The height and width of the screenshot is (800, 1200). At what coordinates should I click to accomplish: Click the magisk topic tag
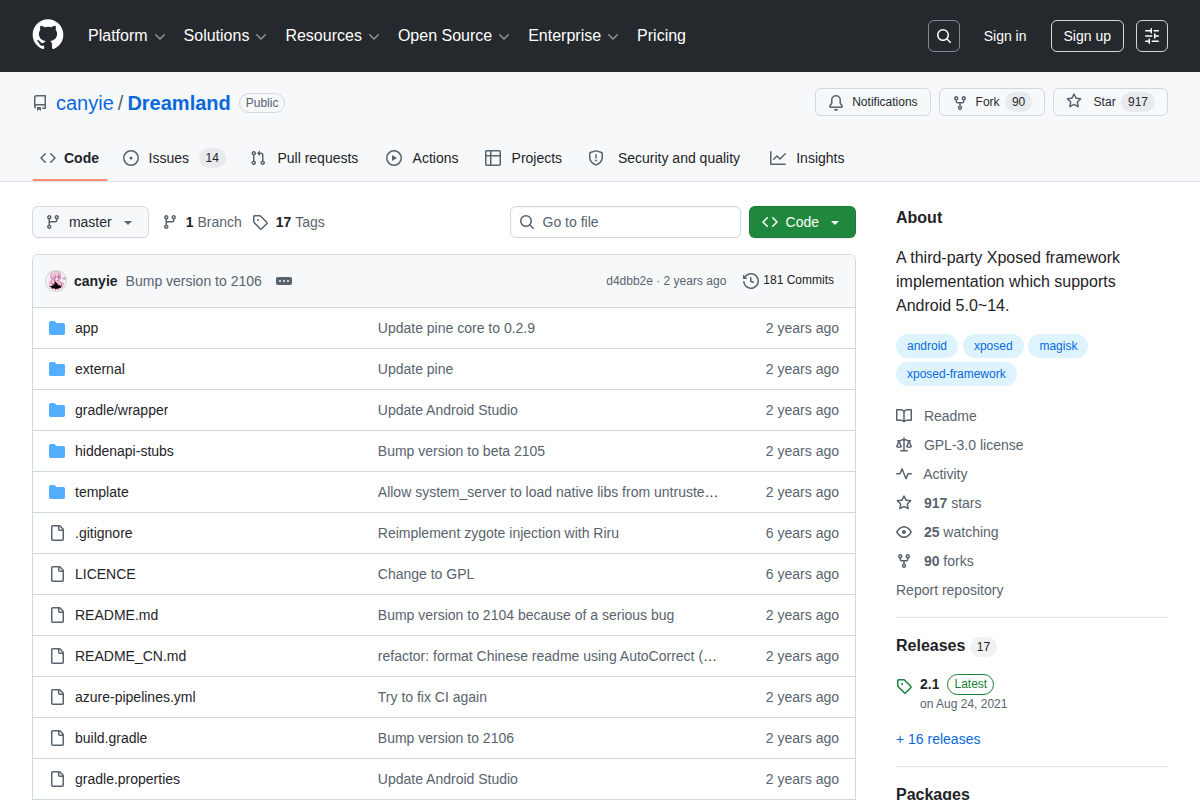(1058, 346)
